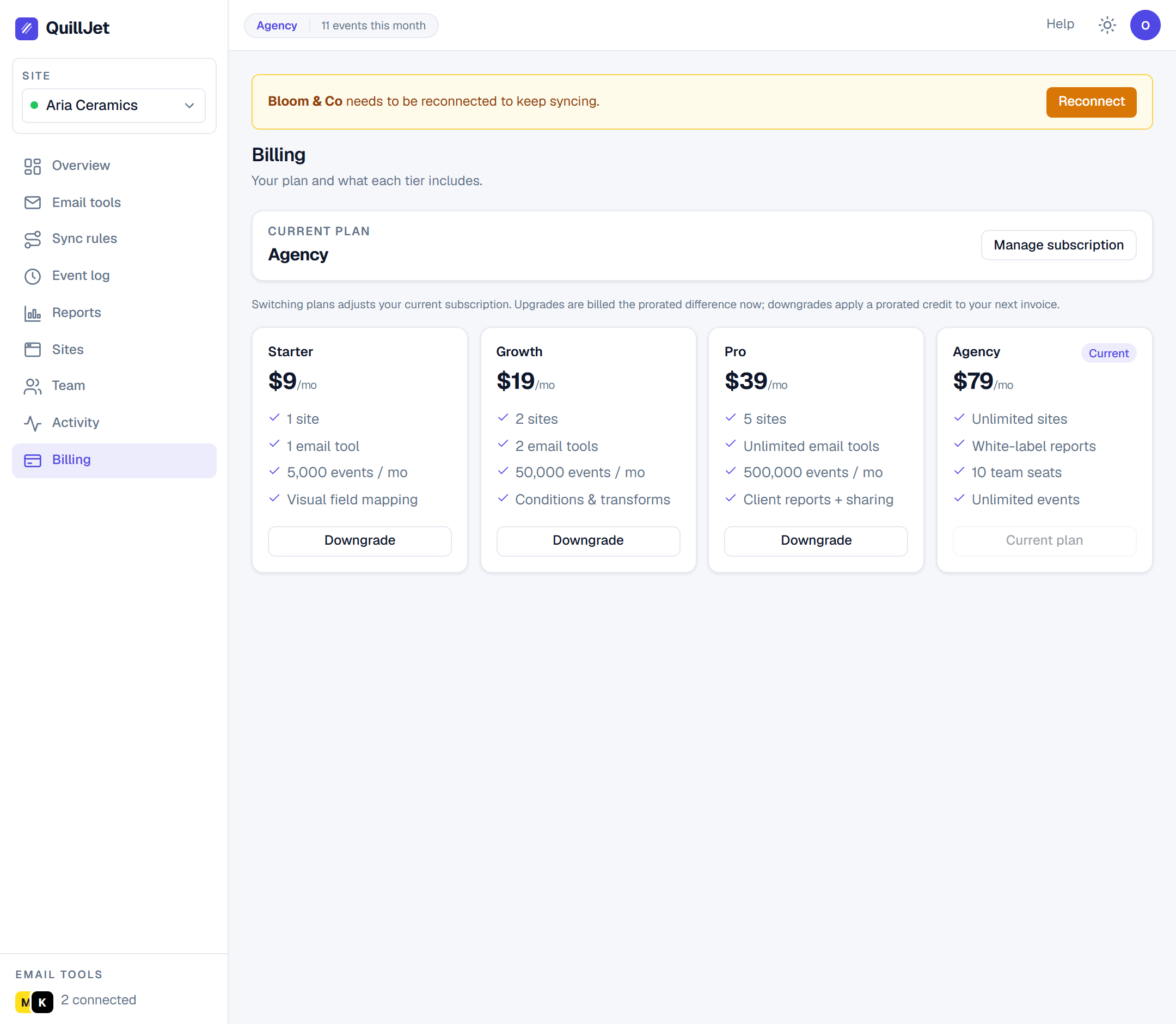Click the CURRENT PLAN label
Viewport: 1176px width, 1024px height.
click(x=318, y=231)
